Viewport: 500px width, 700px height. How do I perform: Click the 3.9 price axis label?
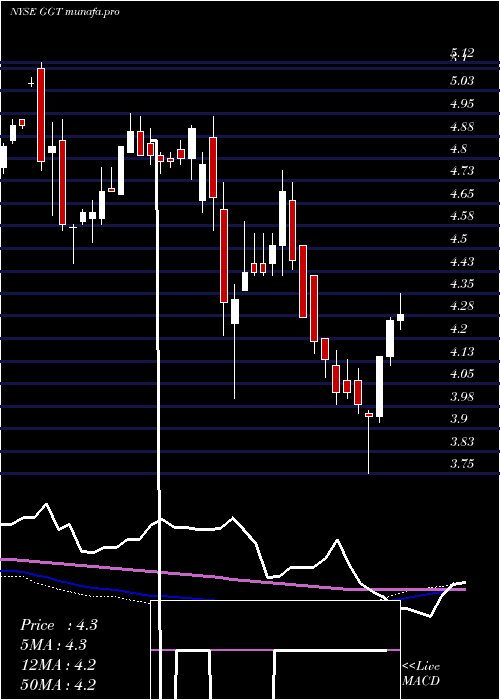coord(459,419)
